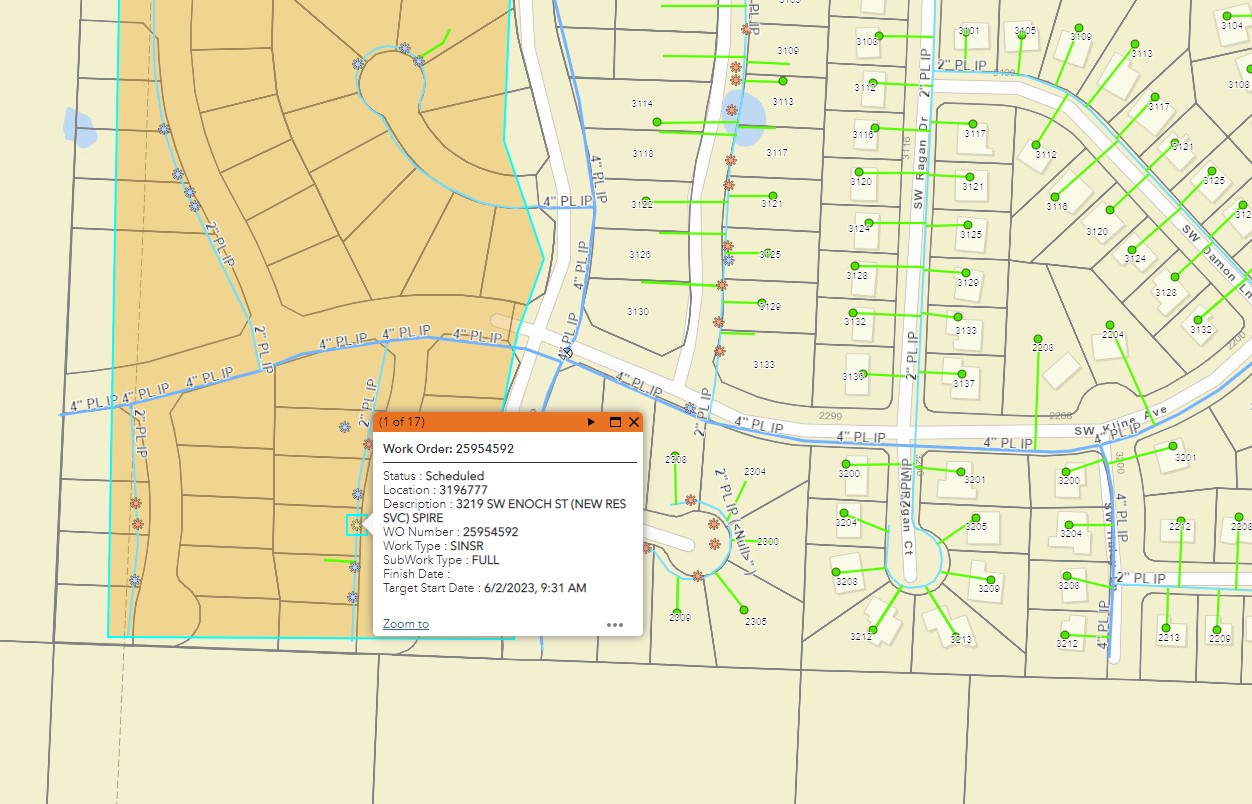Click the green service point at parcel 3114
This screenshot has height=804, width=1252.
657,122
